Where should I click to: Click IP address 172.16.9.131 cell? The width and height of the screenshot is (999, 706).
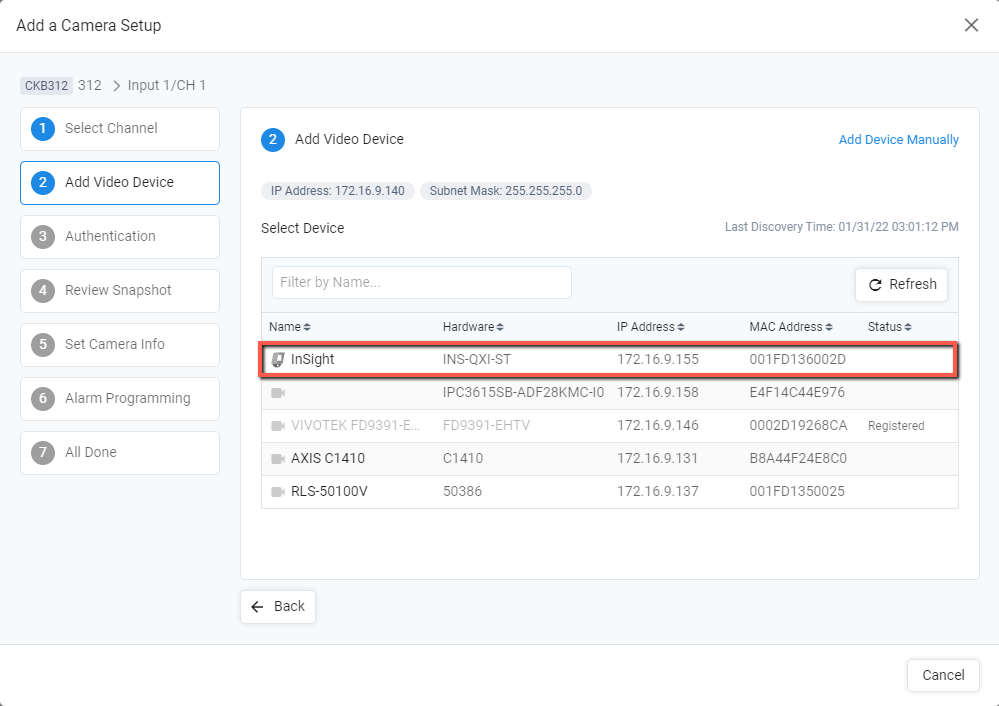click(x=658, y=459)
